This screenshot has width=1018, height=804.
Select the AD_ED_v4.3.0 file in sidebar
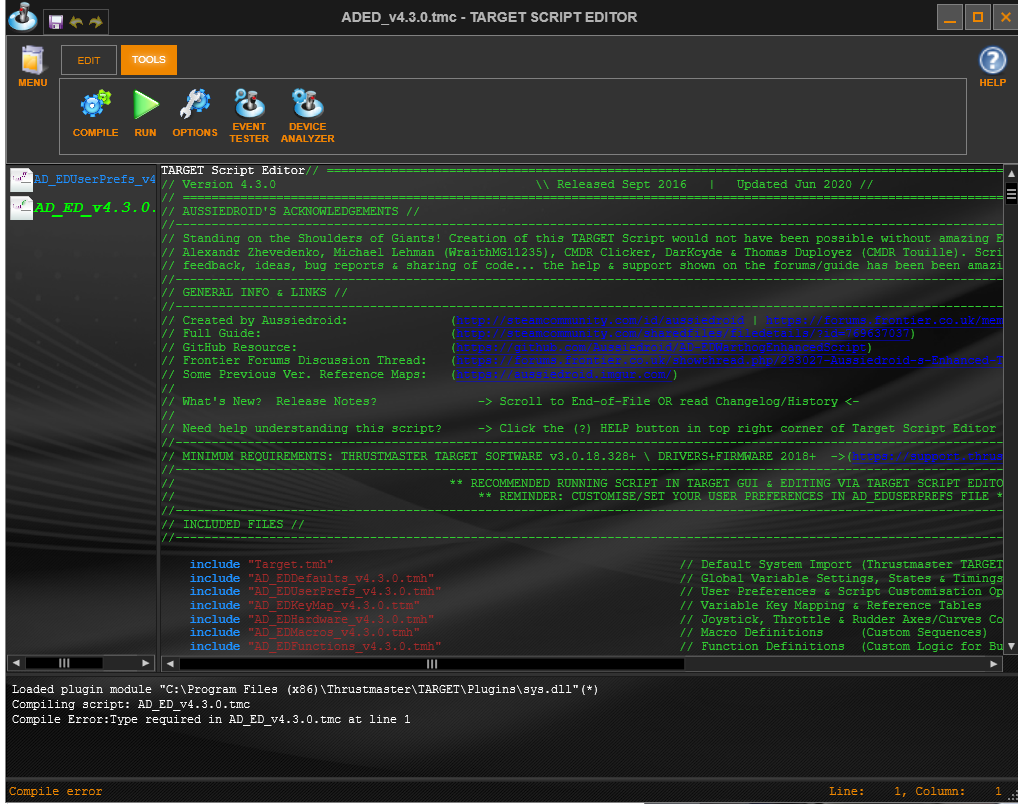pyautogui.click(x=95, y=208)
